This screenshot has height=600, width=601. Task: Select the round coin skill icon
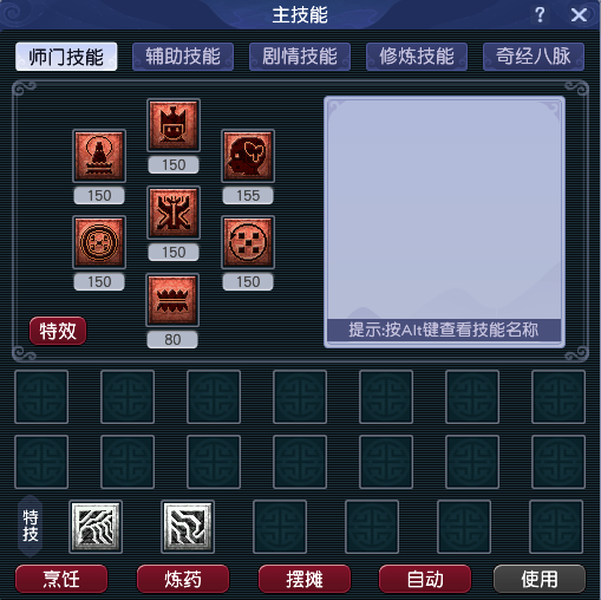pos(99,242)
